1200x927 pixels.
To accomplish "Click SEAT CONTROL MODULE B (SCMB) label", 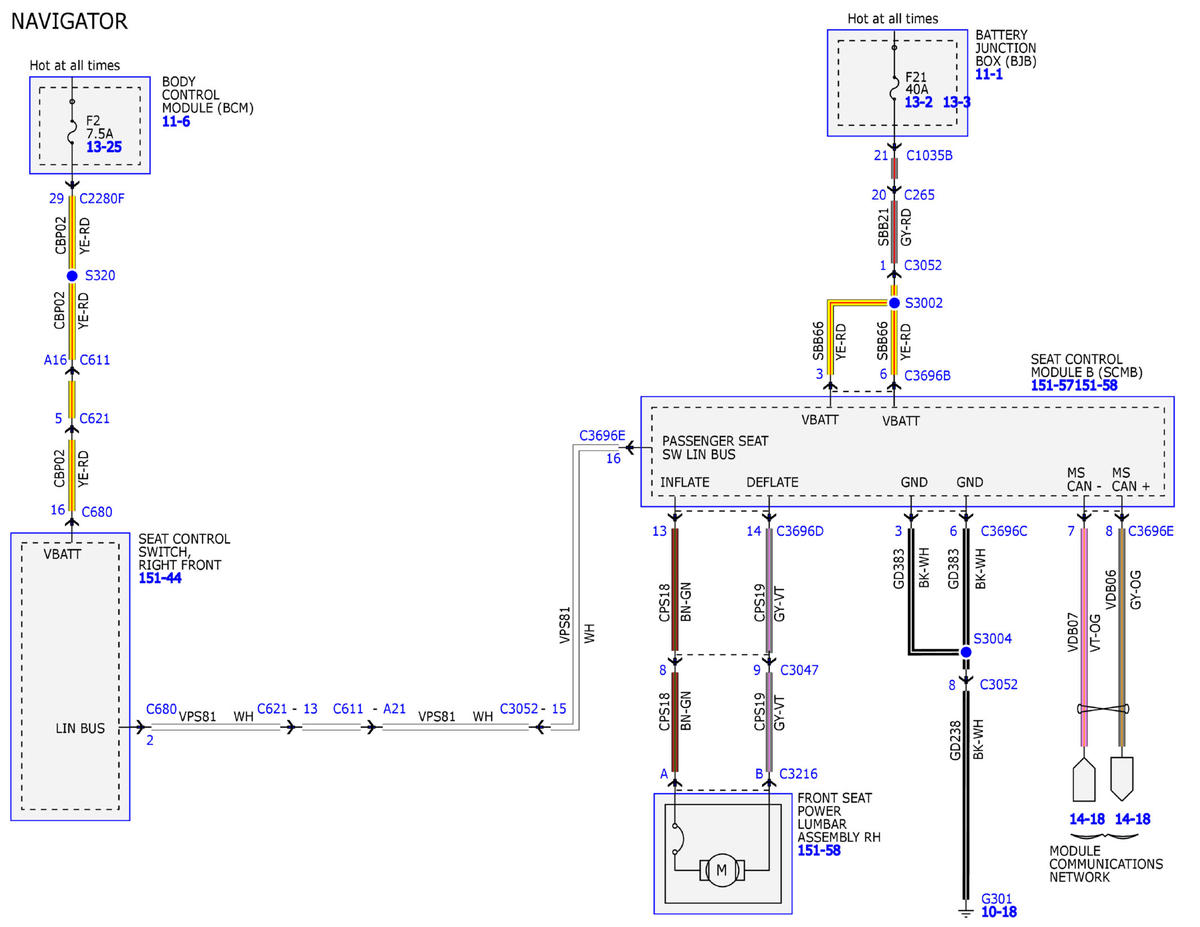I will (x=1087, y=364).
